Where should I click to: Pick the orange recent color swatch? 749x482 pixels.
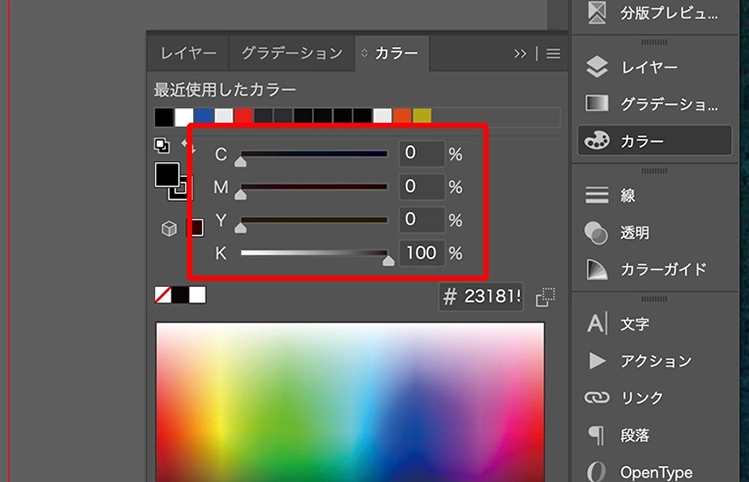[x=402, y=116]
